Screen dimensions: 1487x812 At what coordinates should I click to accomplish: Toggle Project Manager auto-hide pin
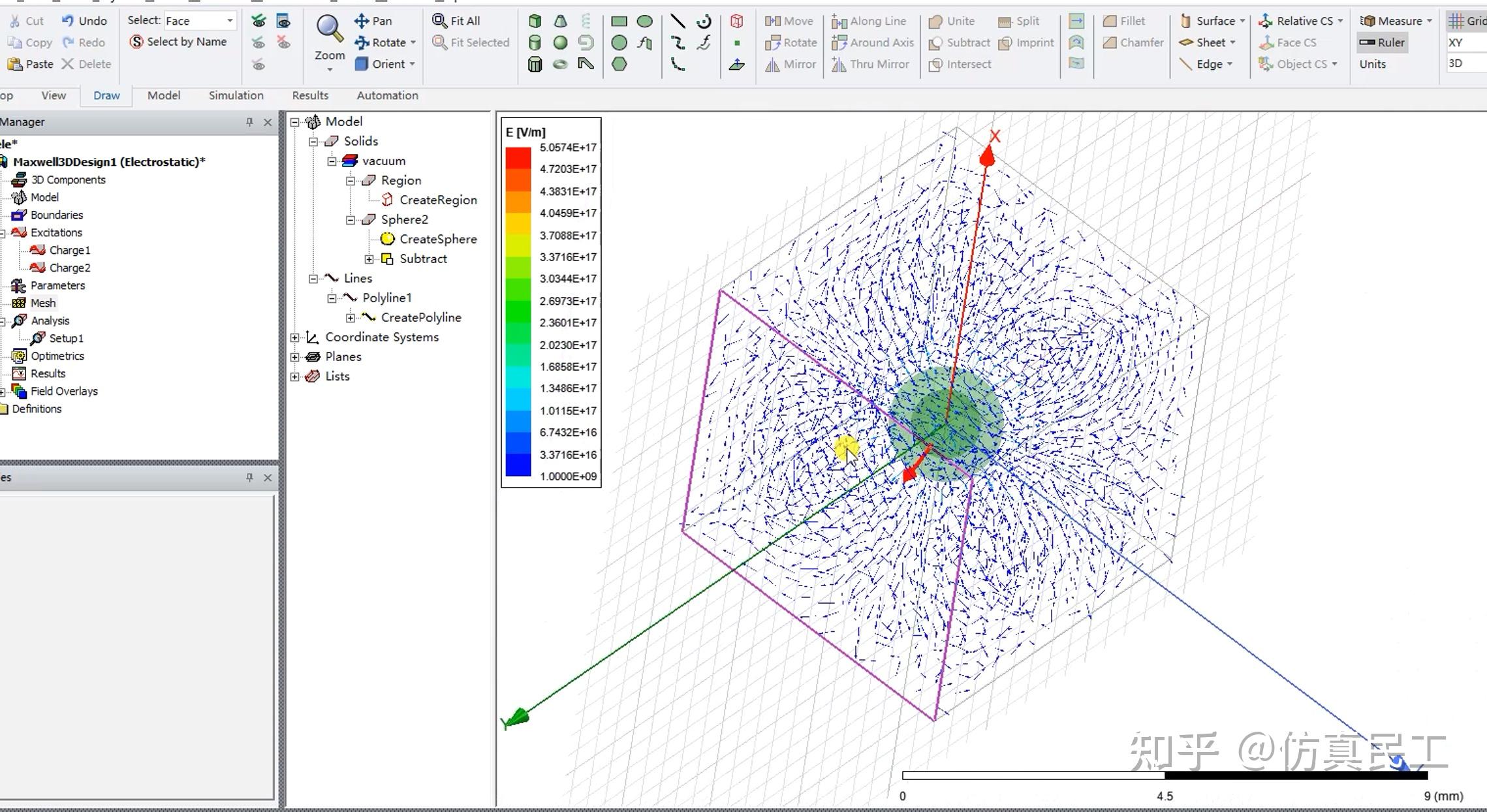click(x=249, y=122)
